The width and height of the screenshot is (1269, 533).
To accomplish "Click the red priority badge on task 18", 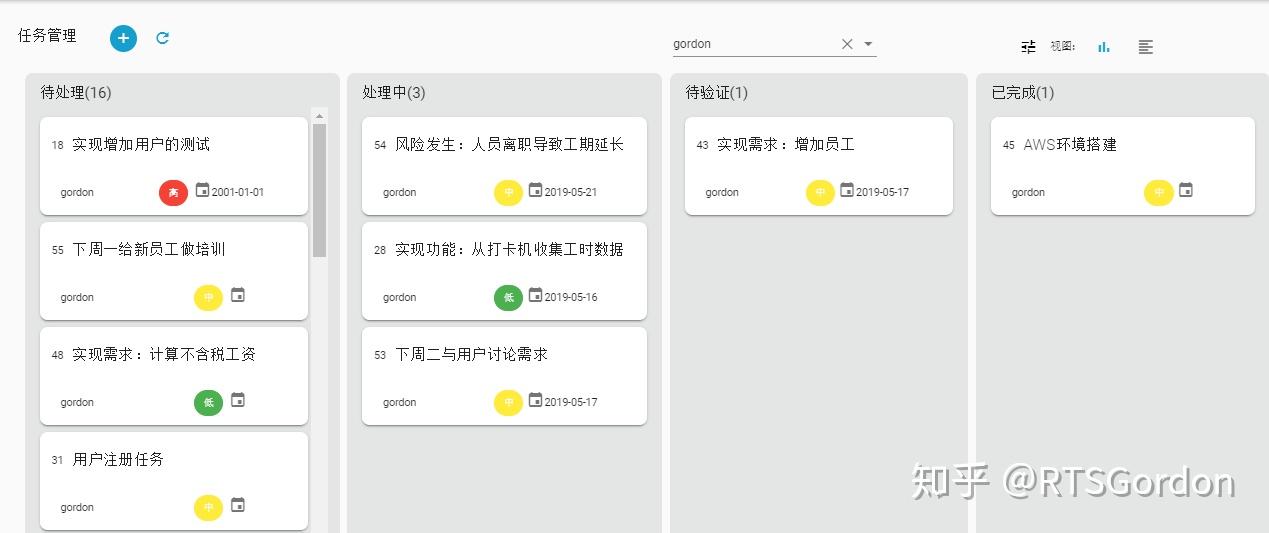I will click(x=173, y=192).
